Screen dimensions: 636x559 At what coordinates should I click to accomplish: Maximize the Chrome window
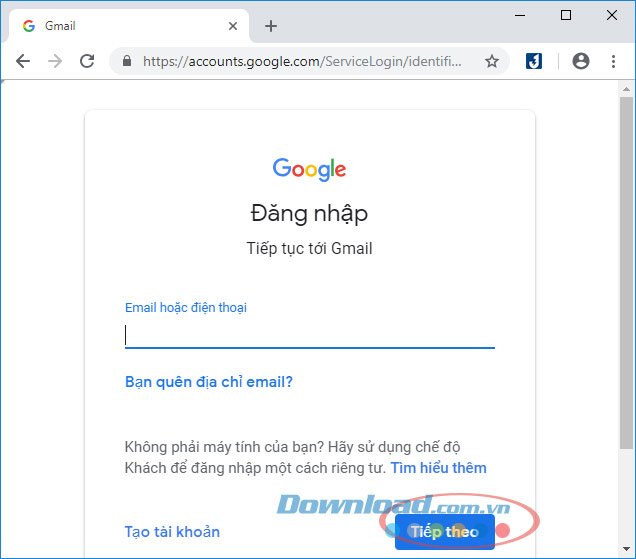(x=566, y=15)
